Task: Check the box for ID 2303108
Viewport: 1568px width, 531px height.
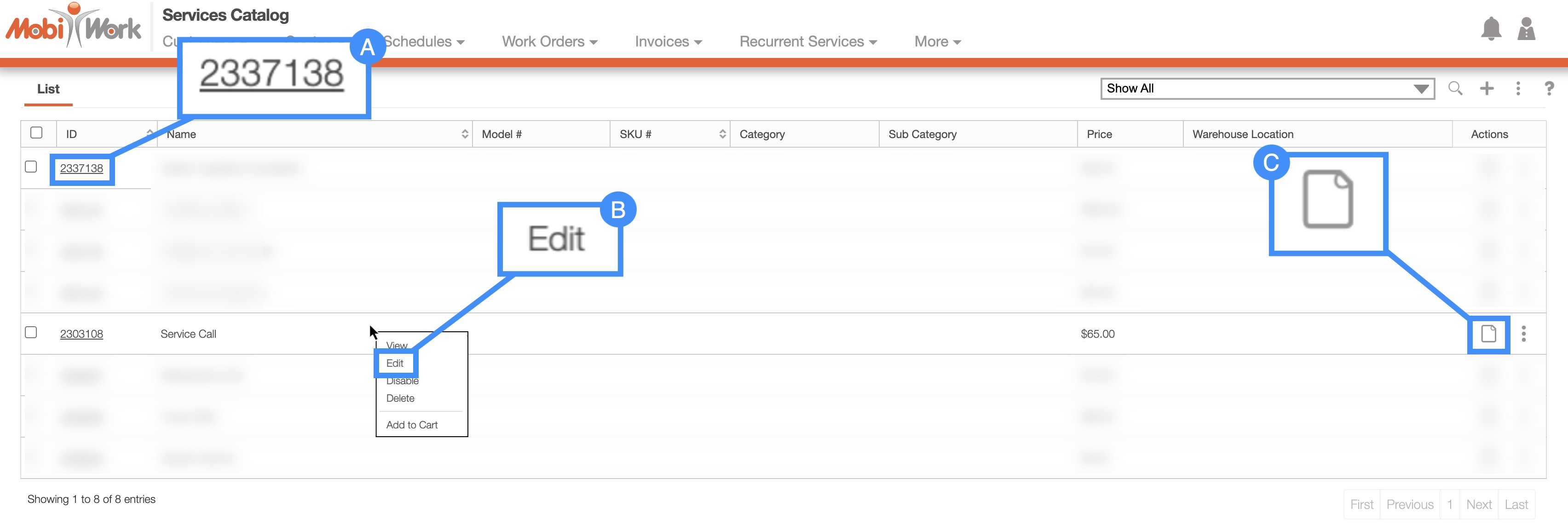Action: pyautogui.click(x=31, y=333)
